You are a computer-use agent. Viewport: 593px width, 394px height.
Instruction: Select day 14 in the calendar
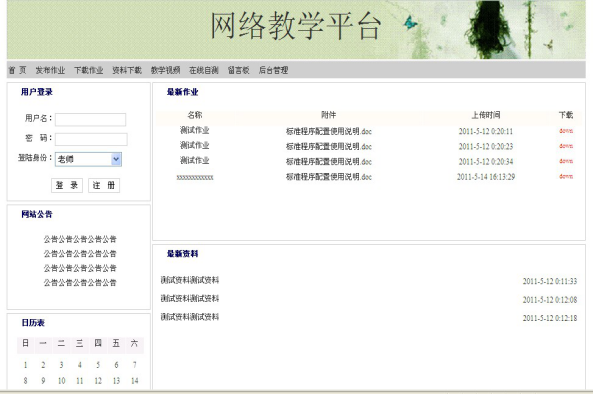[x=135, y=381]
